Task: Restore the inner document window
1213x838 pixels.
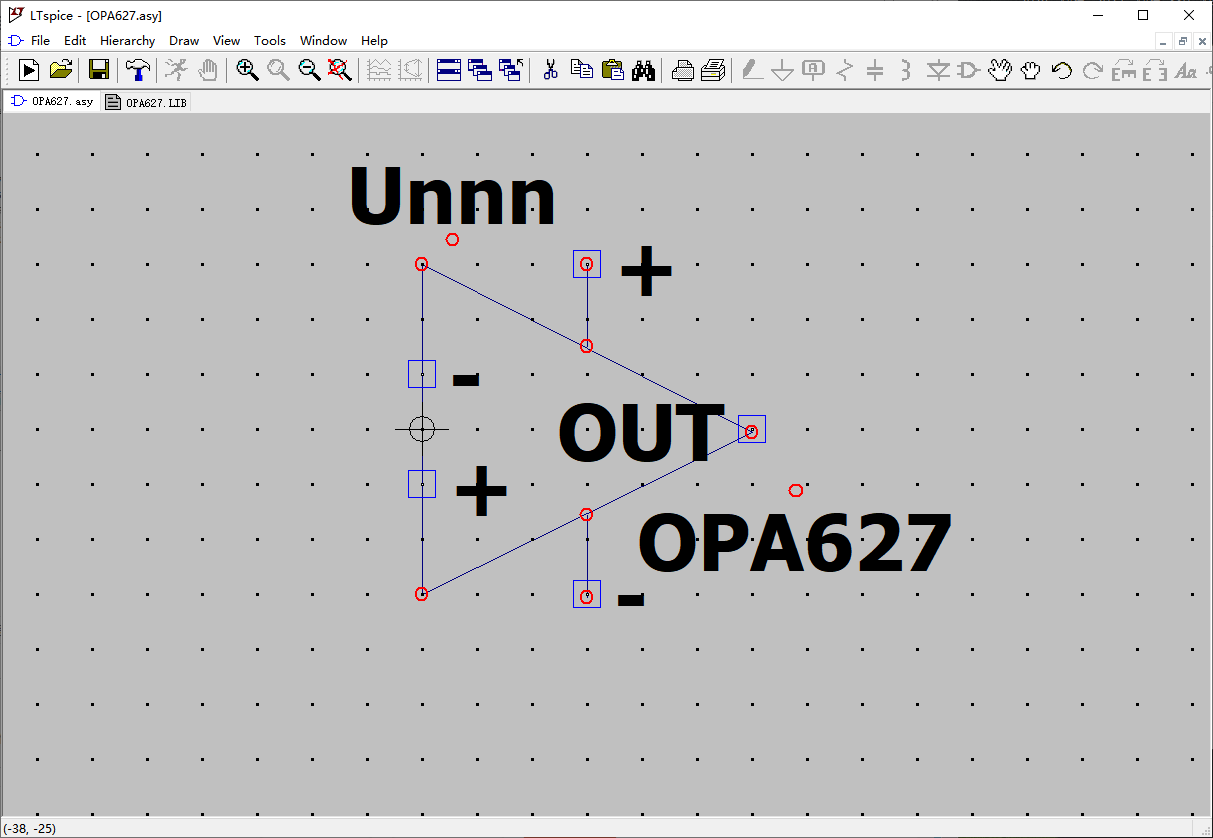Action: pos(1182,41)
